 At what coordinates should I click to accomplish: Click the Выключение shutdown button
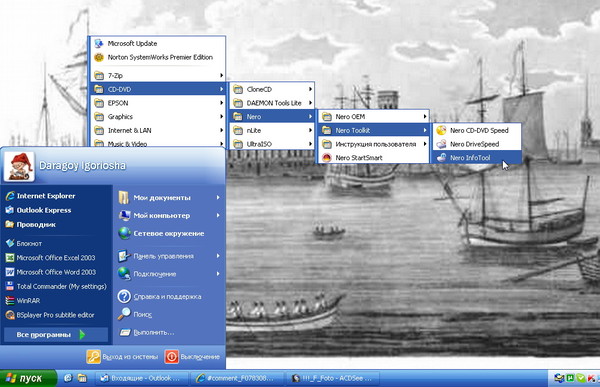(192, 357)
